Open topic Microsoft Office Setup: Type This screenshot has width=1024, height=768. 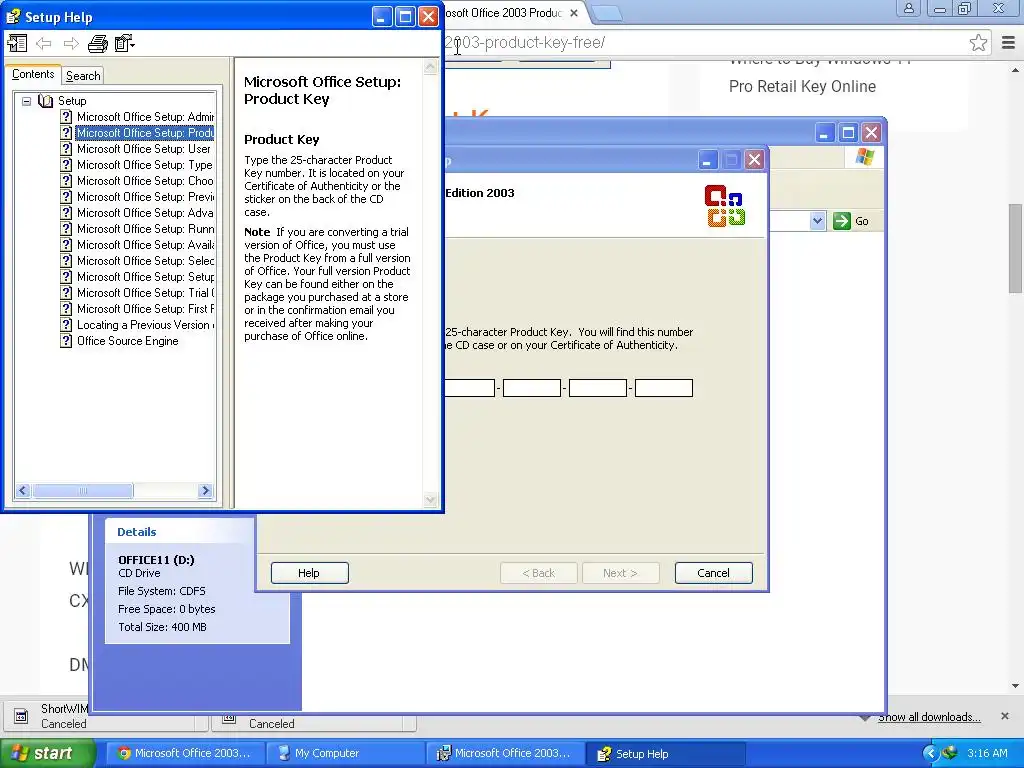tap(144, 165)
